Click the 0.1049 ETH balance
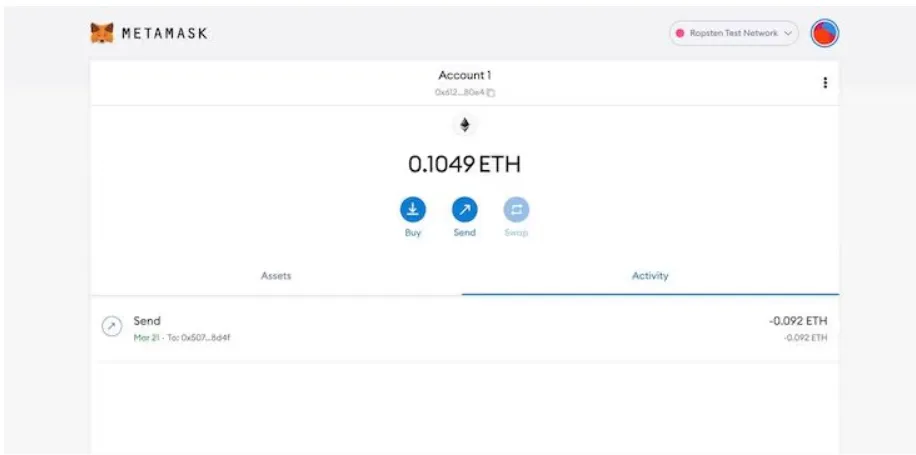 pos(464,165)
